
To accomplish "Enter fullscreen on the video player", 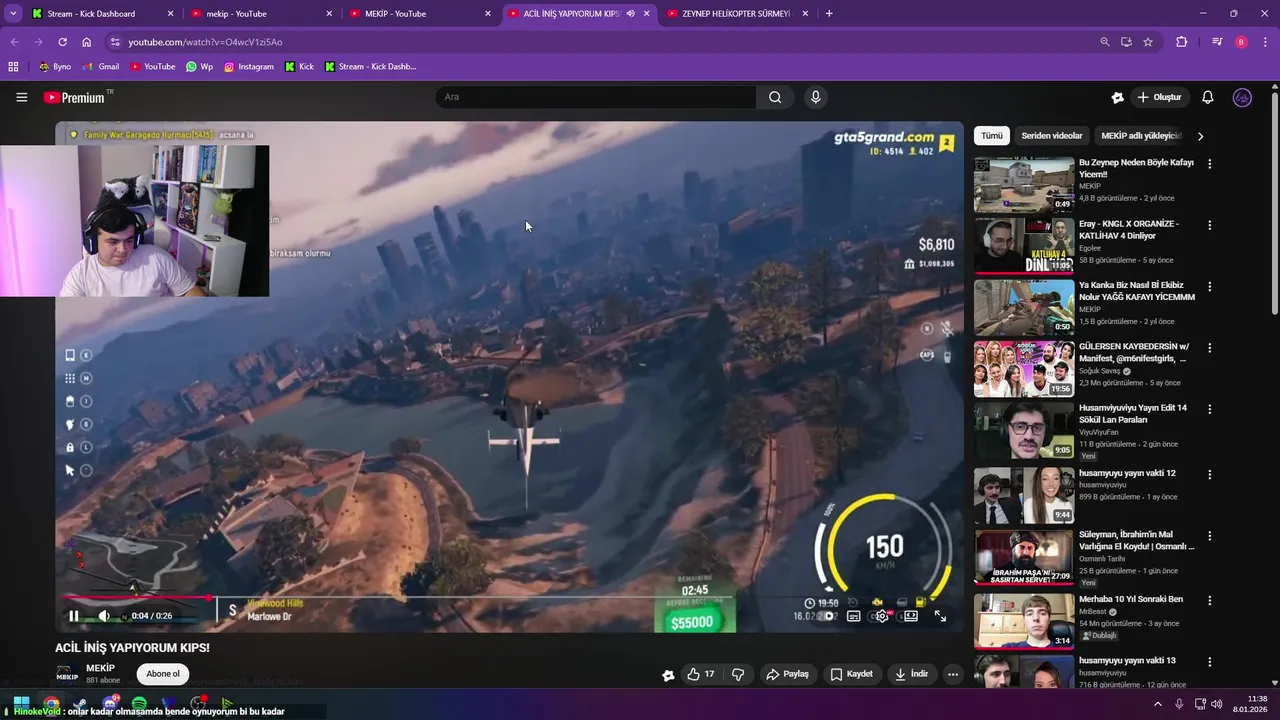I will tap(940, 616).
